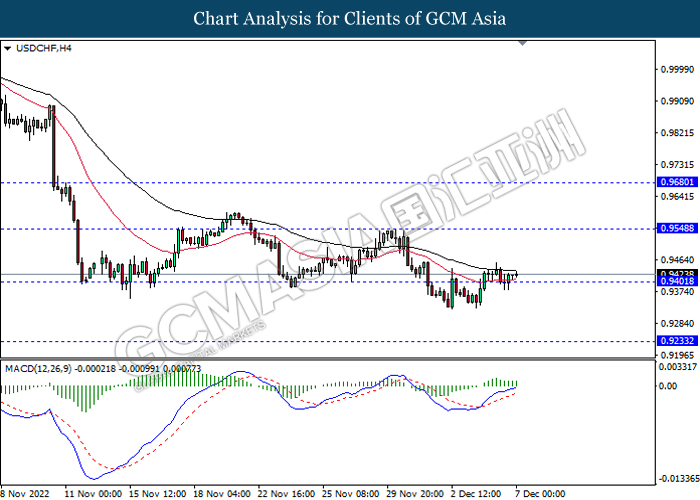Open the USDCHF,H4 chart dropdown arrow
Screen dimensions: 700x500
tap(8, 49)
